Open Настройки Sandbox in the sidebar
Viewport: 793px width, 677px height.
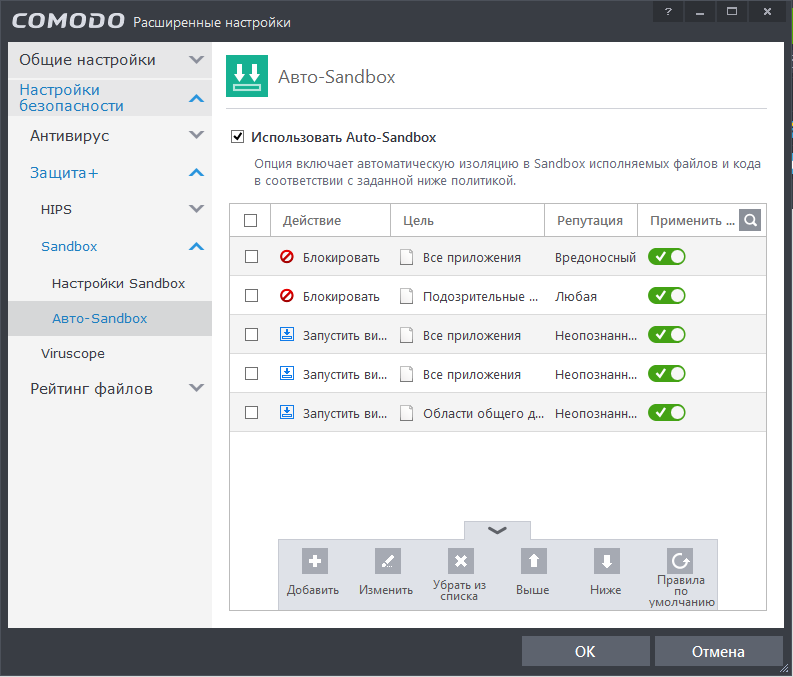click(118, 283)
